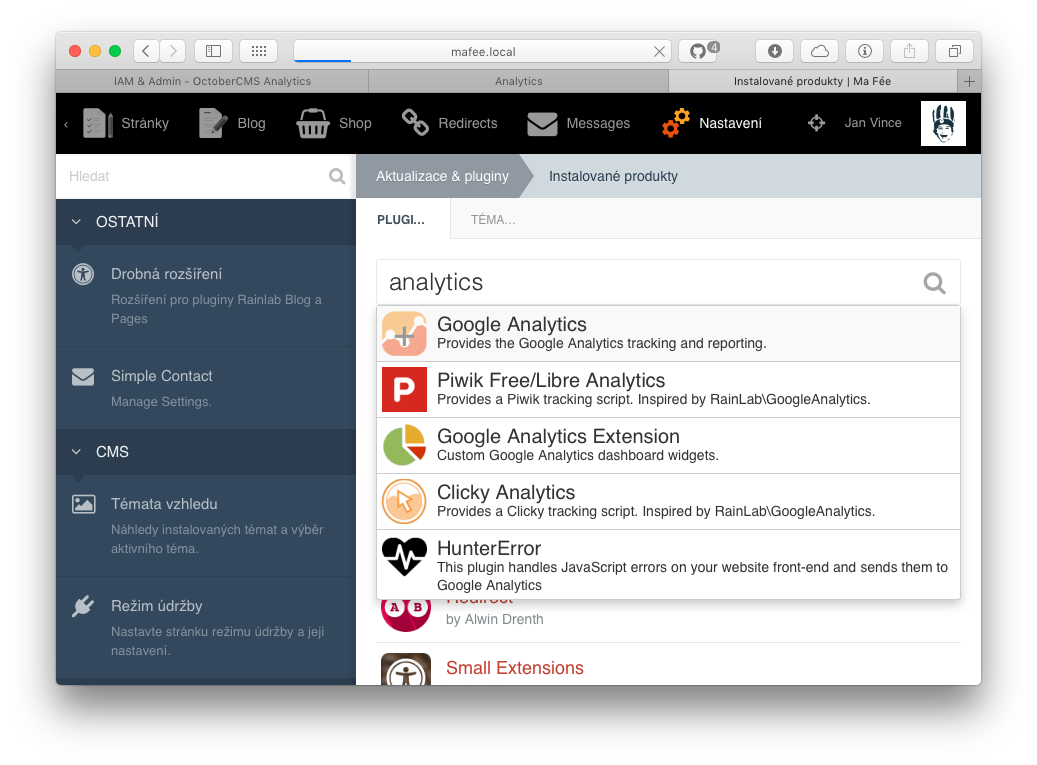Click the sidebar search magnifier icon
Image resolution: width=1037 pixels, height=765 pixels.
click(x=337, y=176)
